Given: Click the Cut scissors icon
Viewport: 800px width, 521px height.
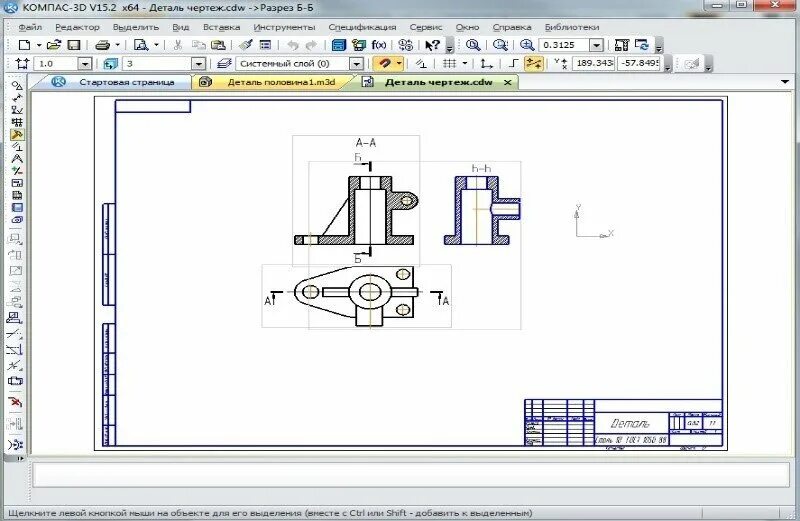Looking at the screenshot, I should coord(178,45).
